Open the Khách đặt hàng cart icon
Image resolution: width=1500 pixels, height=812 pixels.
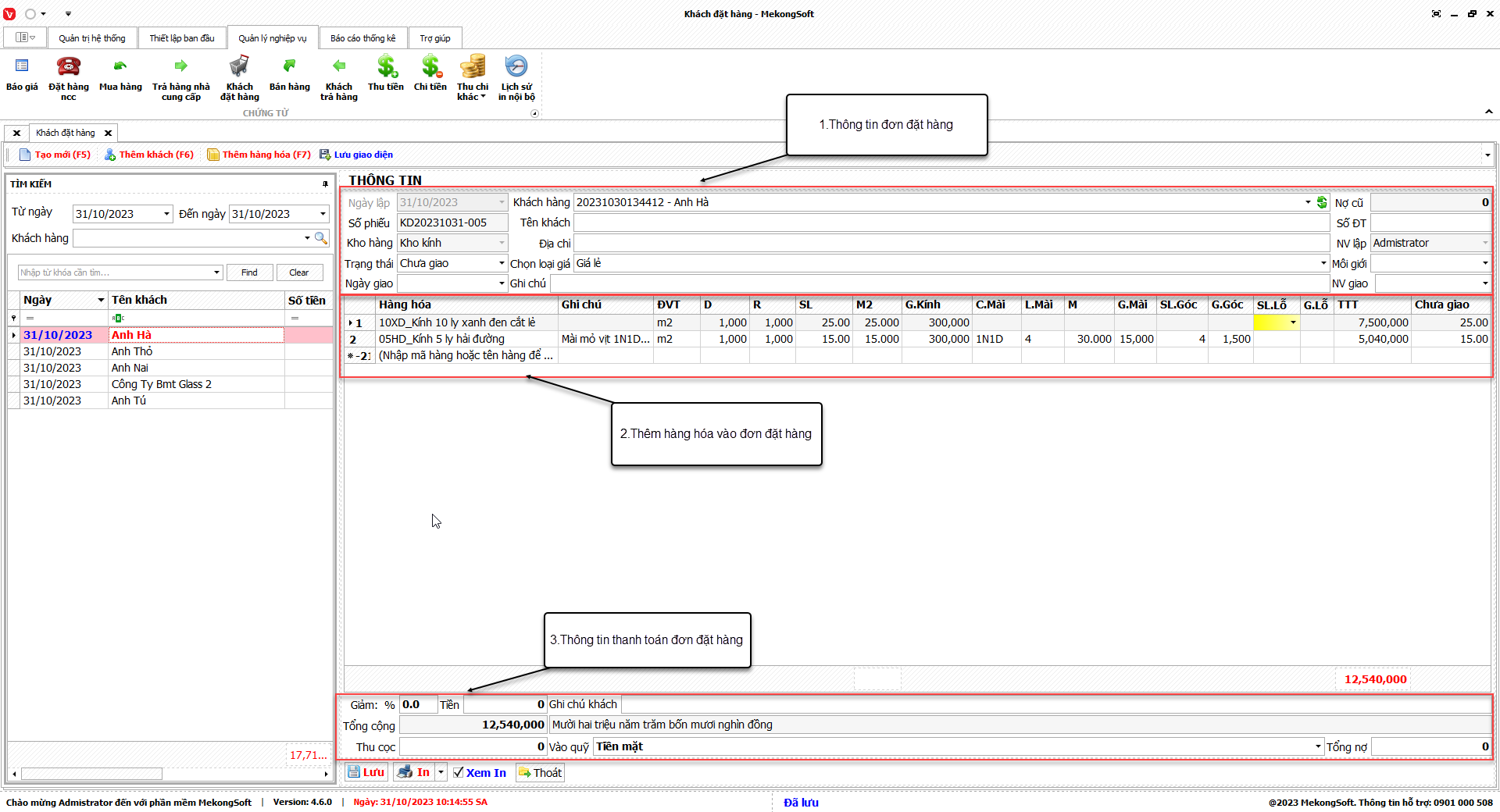click(239, 66)
